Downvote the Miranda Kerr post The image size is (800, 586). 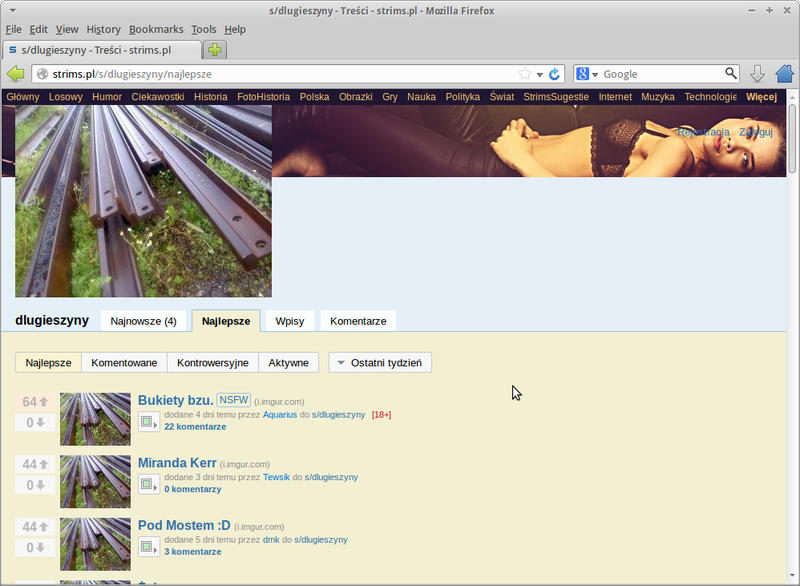click(x=35, y=485)
